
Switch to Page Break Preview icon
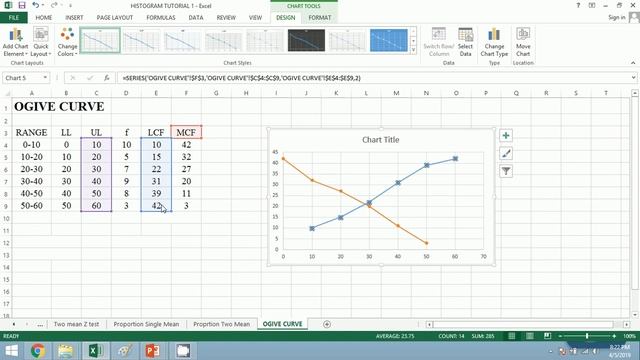[x=547, y=336]
